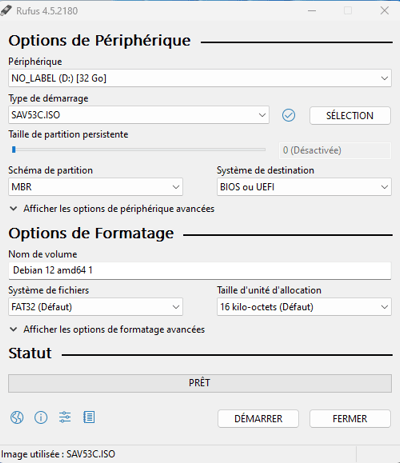Open the Taille d'unité d'allocation dropdown
The height and width of the screenshot is (463, 400).
(x=304, y=307)
